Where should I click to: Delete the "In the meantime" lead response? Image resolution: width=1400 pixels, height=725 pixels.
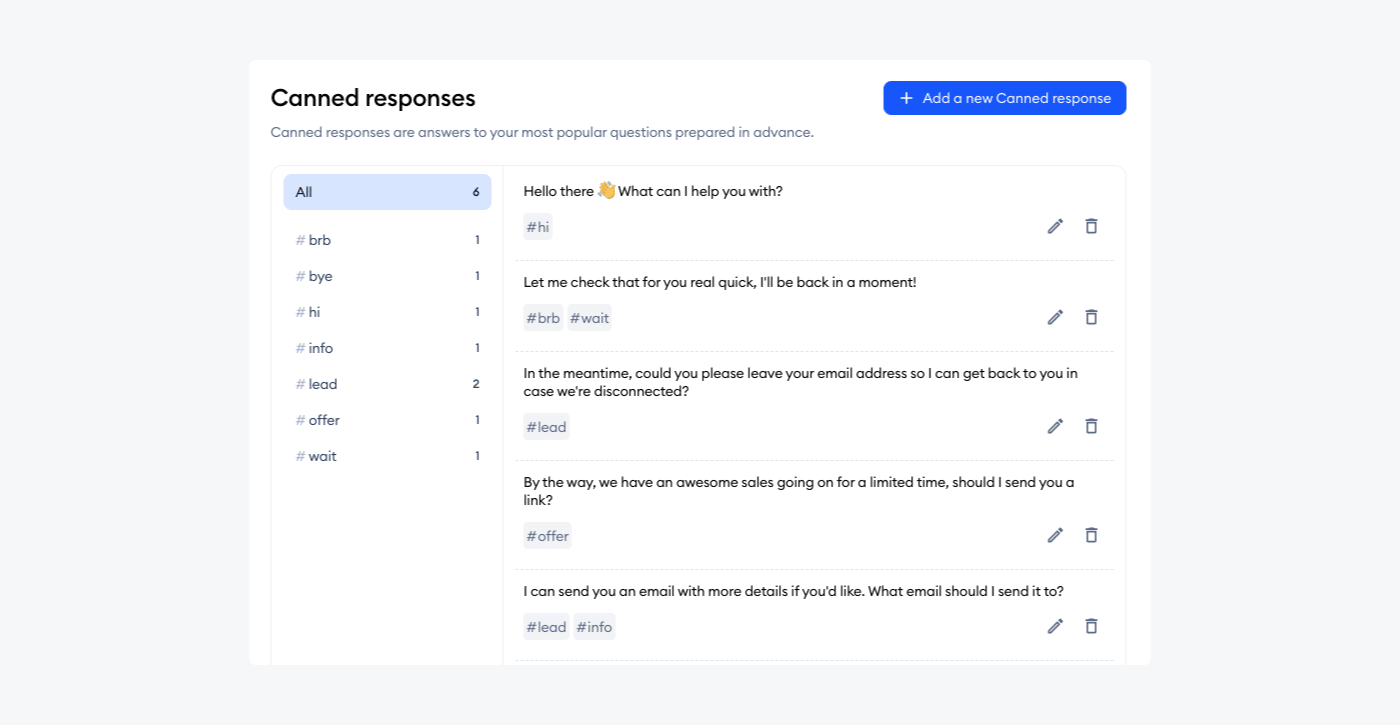(1091, 426)
